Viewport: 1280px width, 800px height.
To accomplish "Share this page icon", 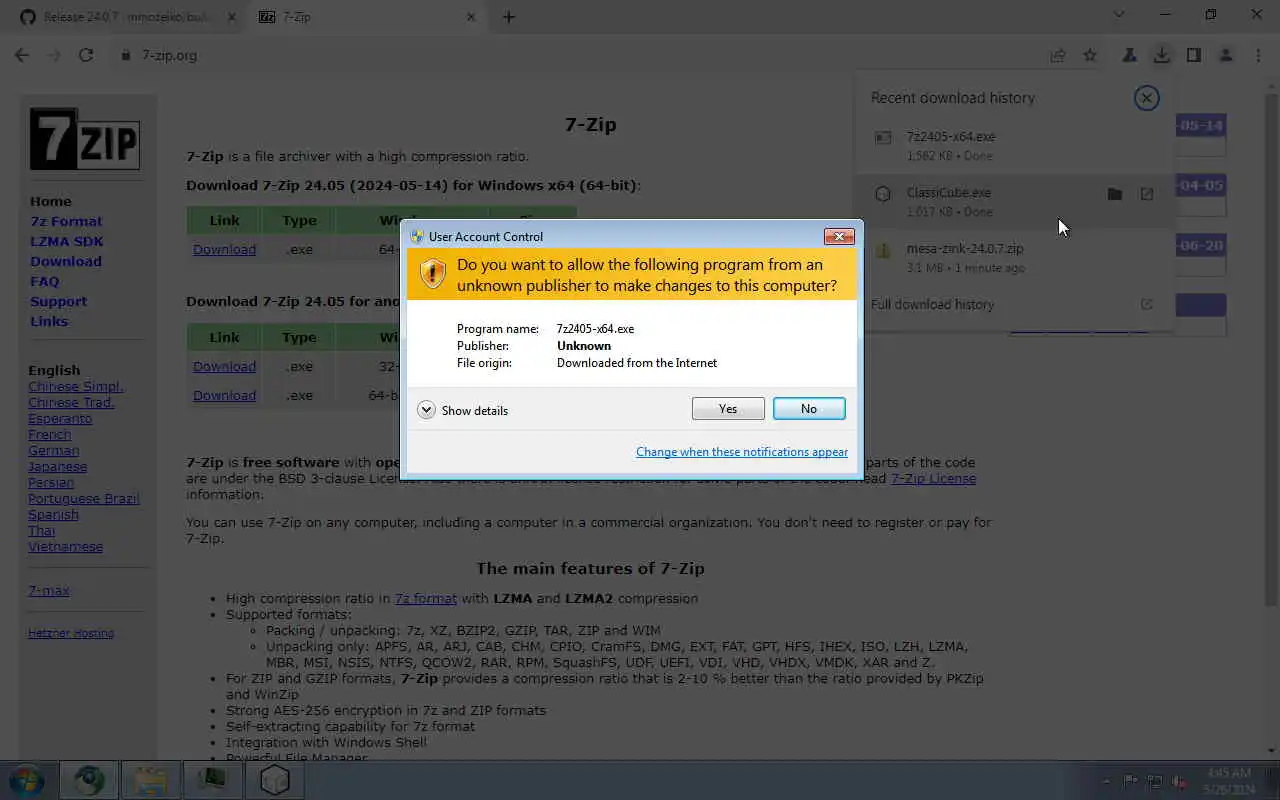I will (1058, 55).
